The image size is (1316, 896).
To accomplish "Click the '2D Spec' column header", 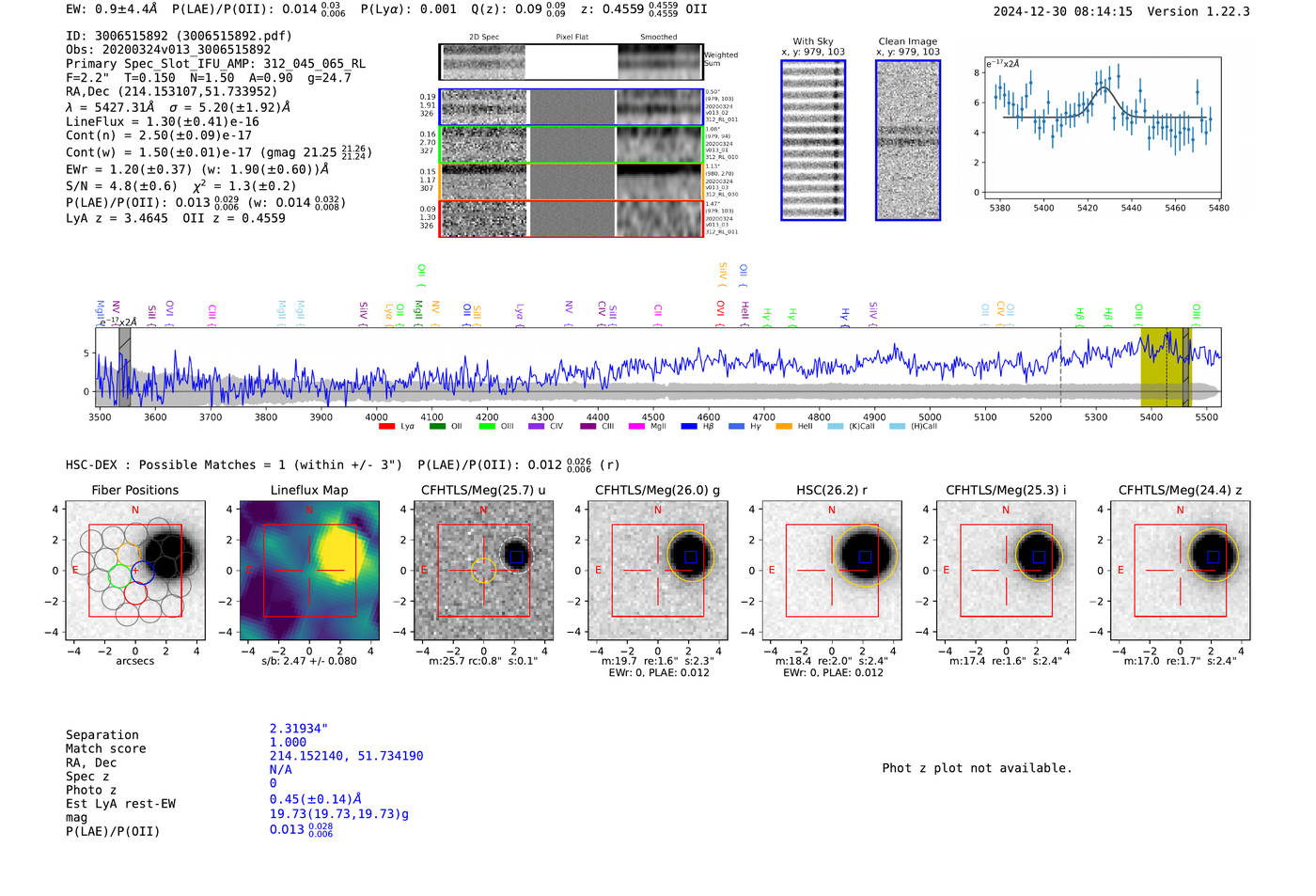I will pos(484,38).
